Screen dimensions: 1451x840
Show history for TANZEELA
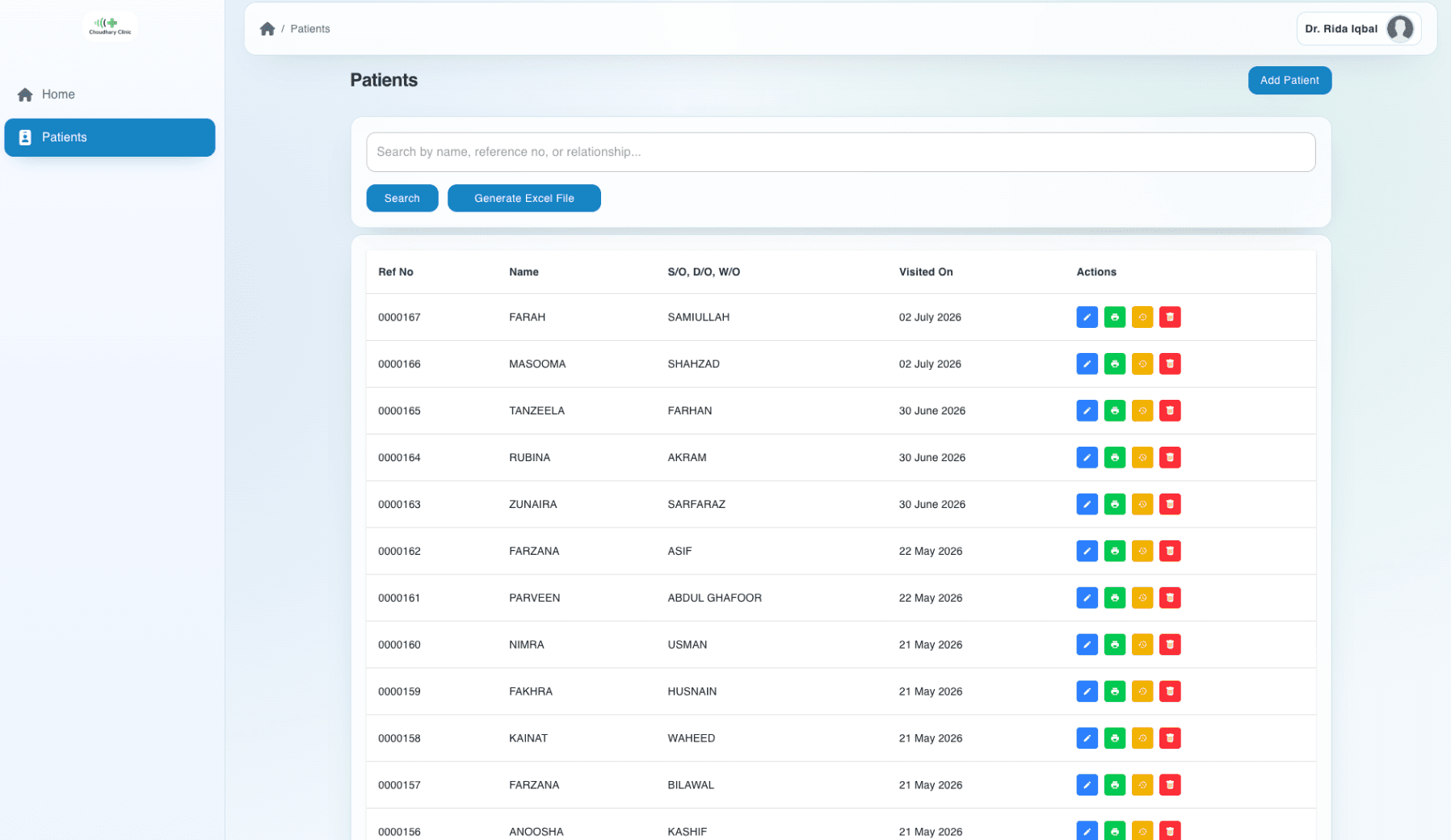(x=1142, y=411)
